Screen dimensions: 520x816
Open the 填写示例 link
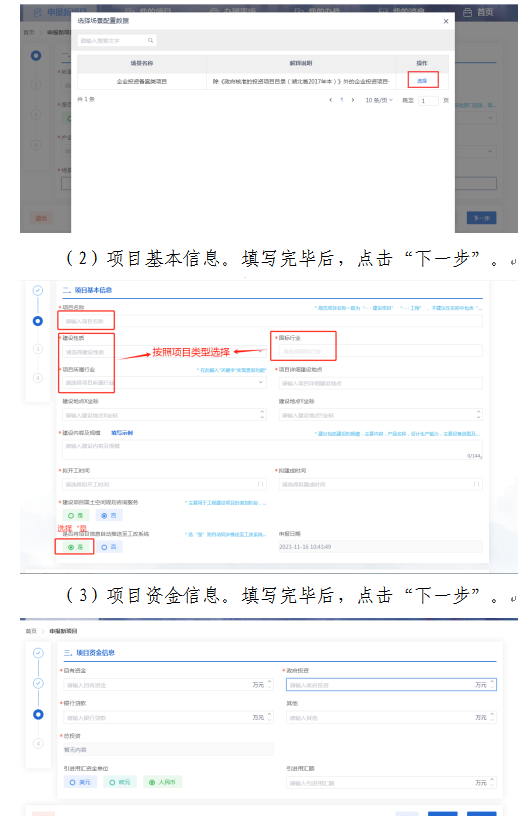(122, 433)
